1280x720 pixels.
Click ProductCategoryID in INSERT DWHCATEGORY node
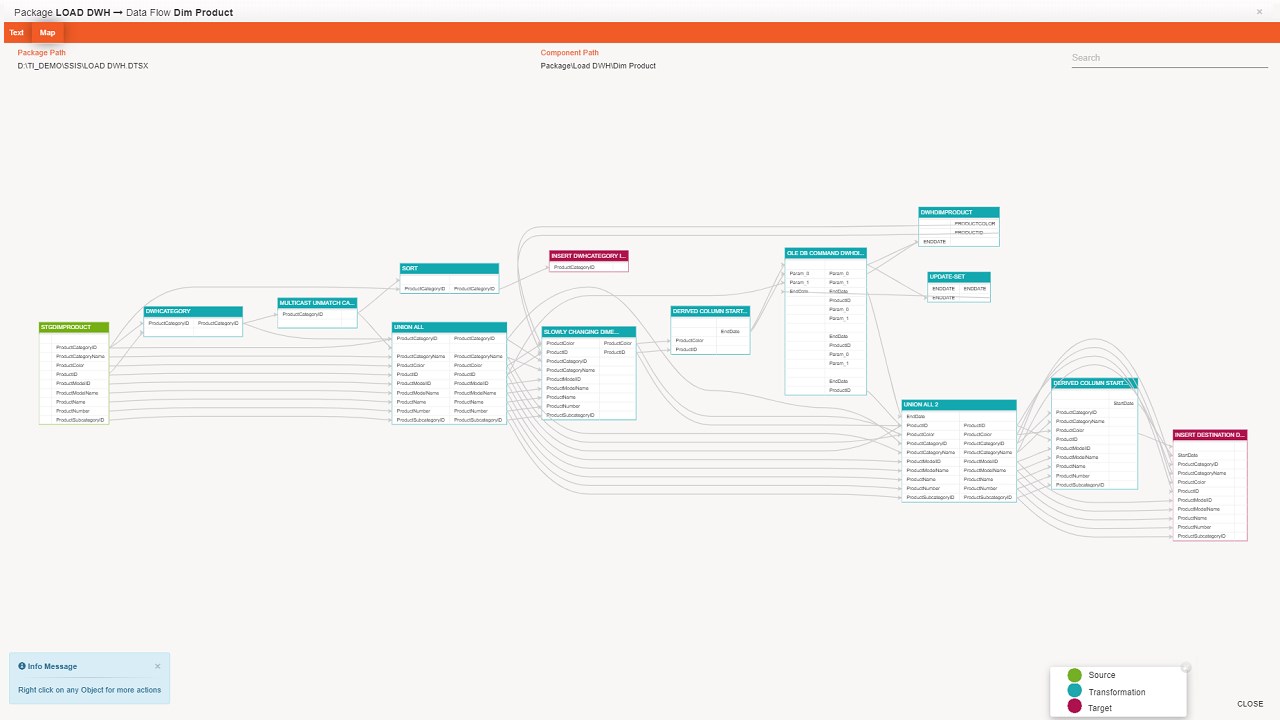(x=574, y=267)
